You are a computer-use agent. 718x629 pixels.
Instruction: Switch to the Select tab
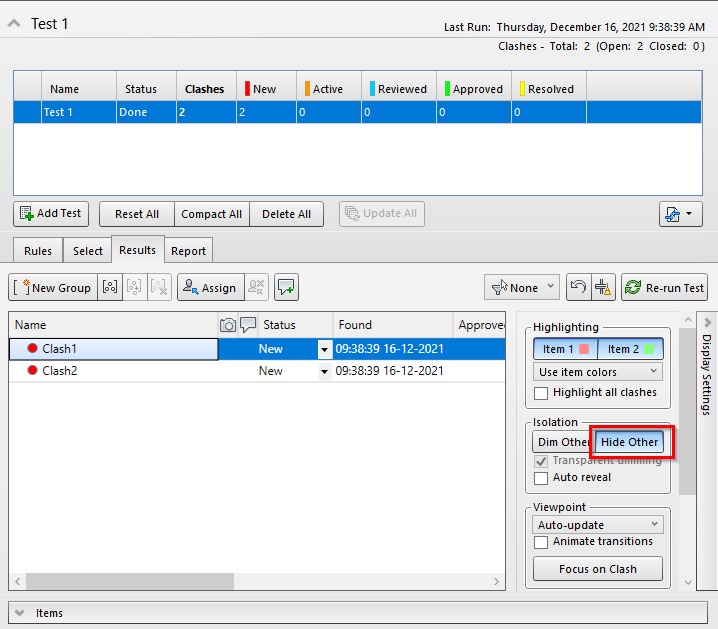[87, 251]
